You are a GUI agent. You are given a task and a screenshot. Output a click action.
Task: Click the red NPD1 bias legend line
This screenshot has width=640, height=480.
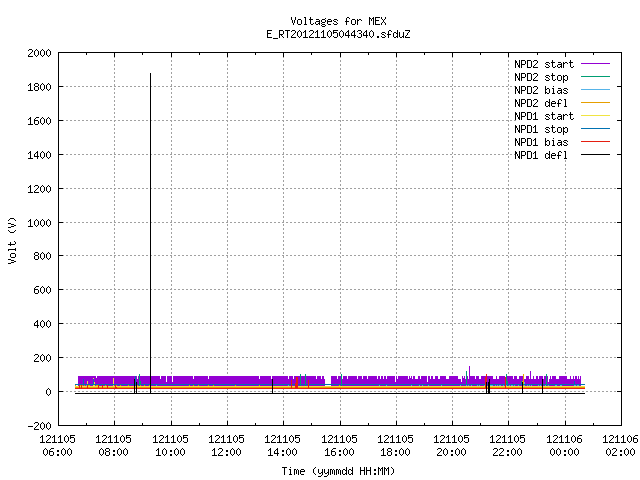[x=595, y=142]
